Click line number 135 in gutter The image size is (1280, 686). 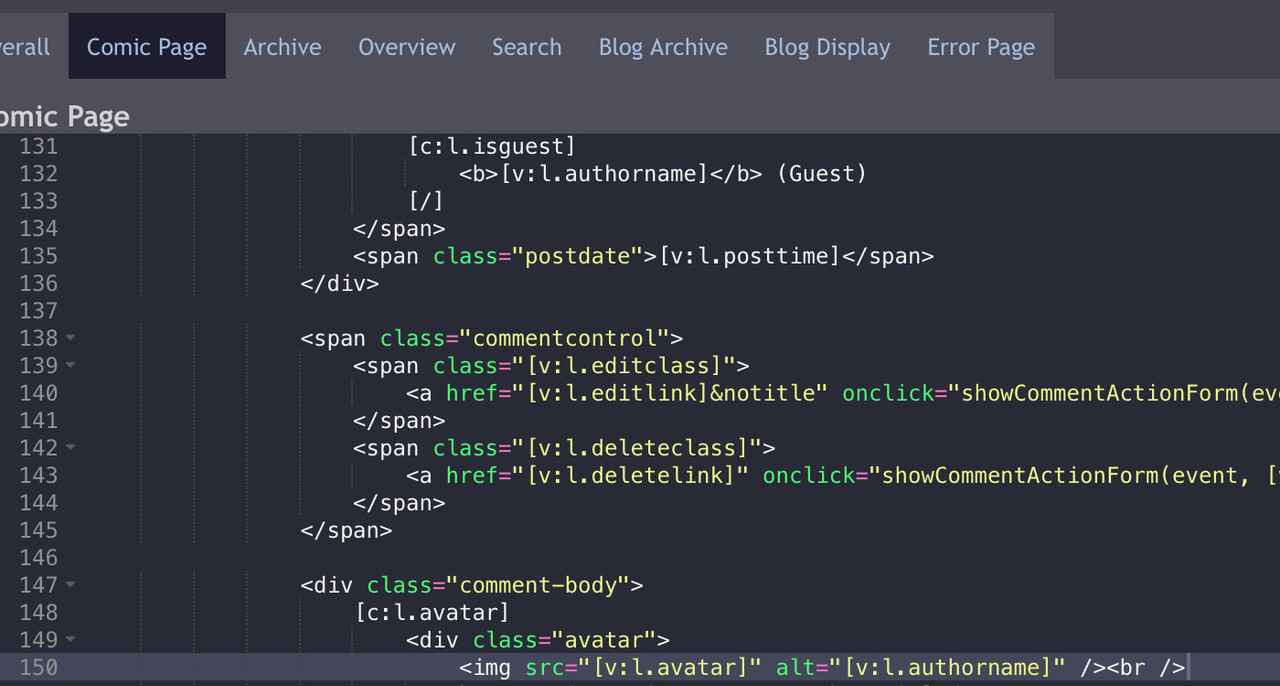39,256
